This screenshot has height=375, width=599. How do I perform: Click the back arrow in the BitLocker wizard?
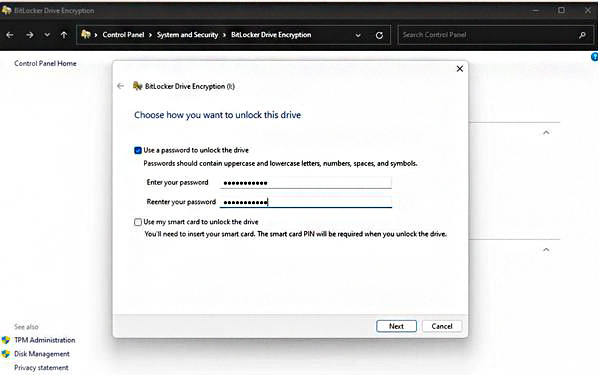(x=121, y=86)
